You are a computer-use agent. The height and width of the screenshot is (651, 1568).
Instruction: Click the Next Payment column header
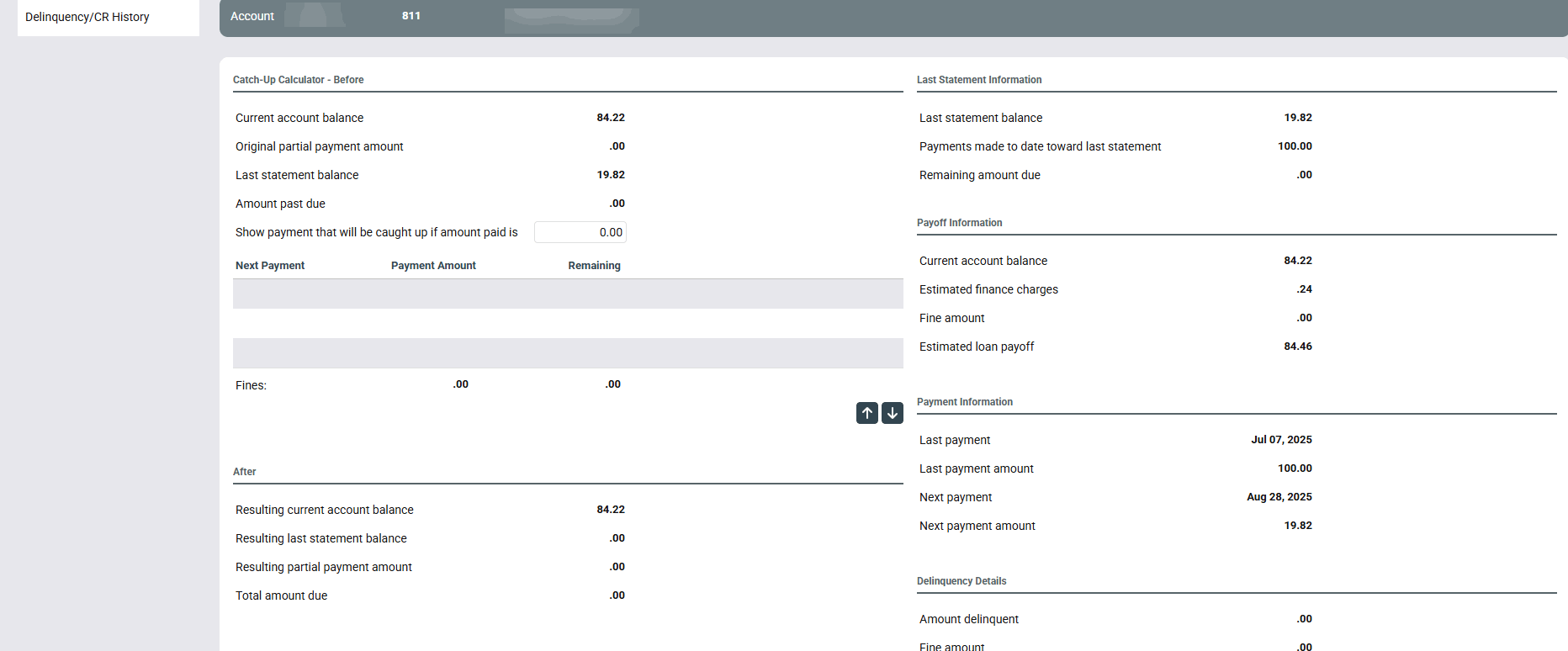click(270, 266)
